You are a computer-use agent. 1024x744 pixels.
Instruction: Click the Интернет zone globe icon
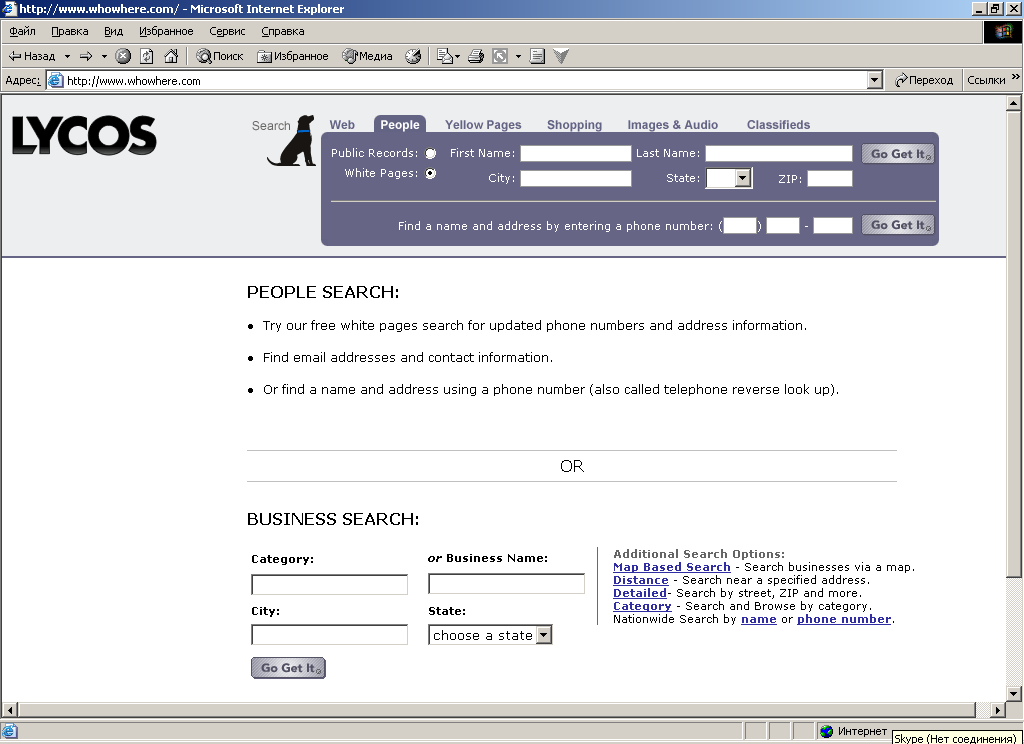tap(827, 731)
